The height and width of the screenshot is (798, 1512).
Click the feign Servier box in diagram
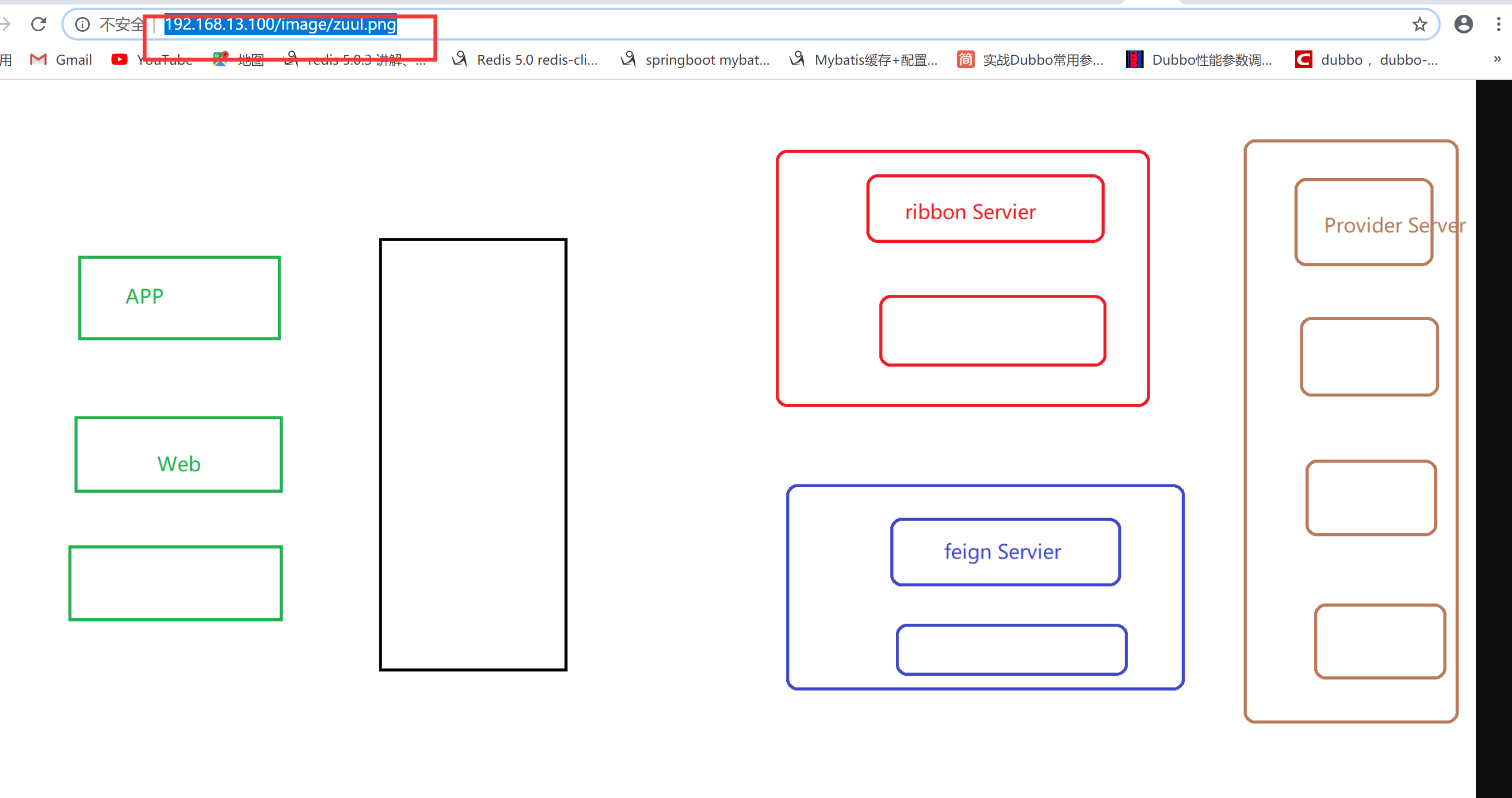tap(1005, 552)
